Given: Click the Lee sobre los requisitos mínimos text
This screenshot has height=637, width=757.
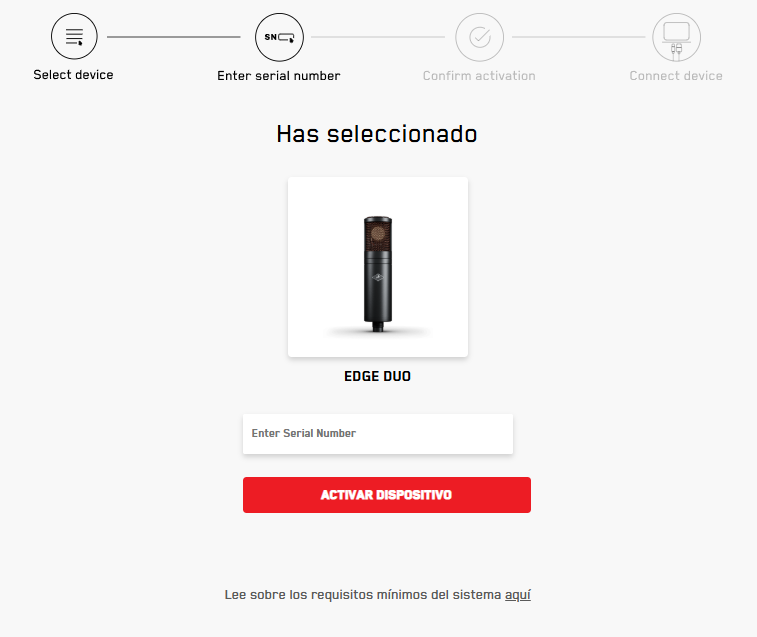Looking at the screenshot, I should (x=363, y=595).
